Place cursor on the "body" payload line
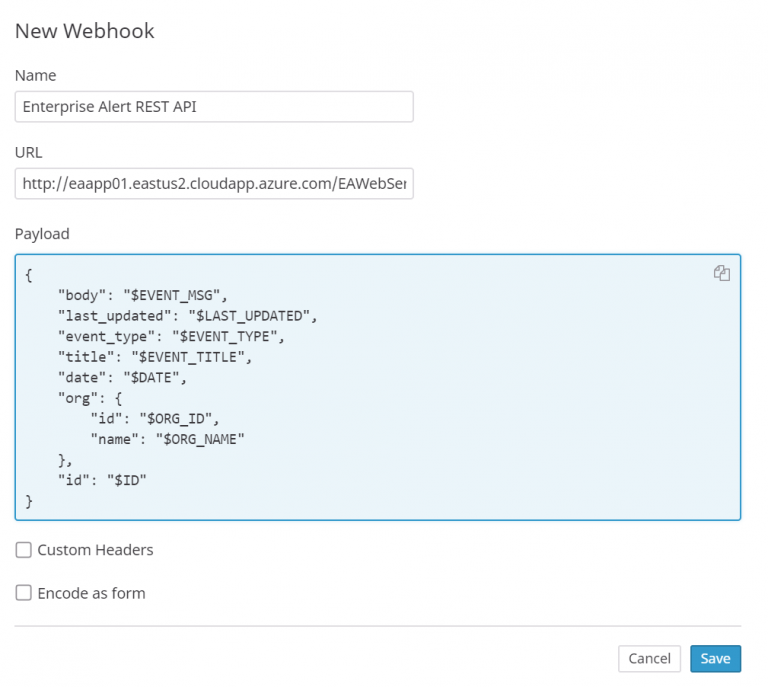 tap(143, 294)
